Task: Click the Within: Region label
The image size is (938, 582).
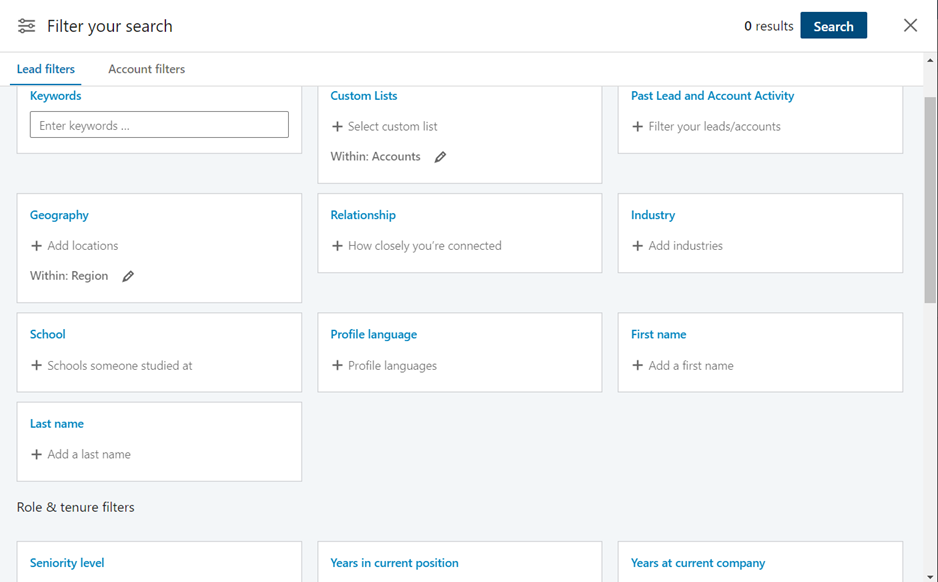Action: pos(69,276)
